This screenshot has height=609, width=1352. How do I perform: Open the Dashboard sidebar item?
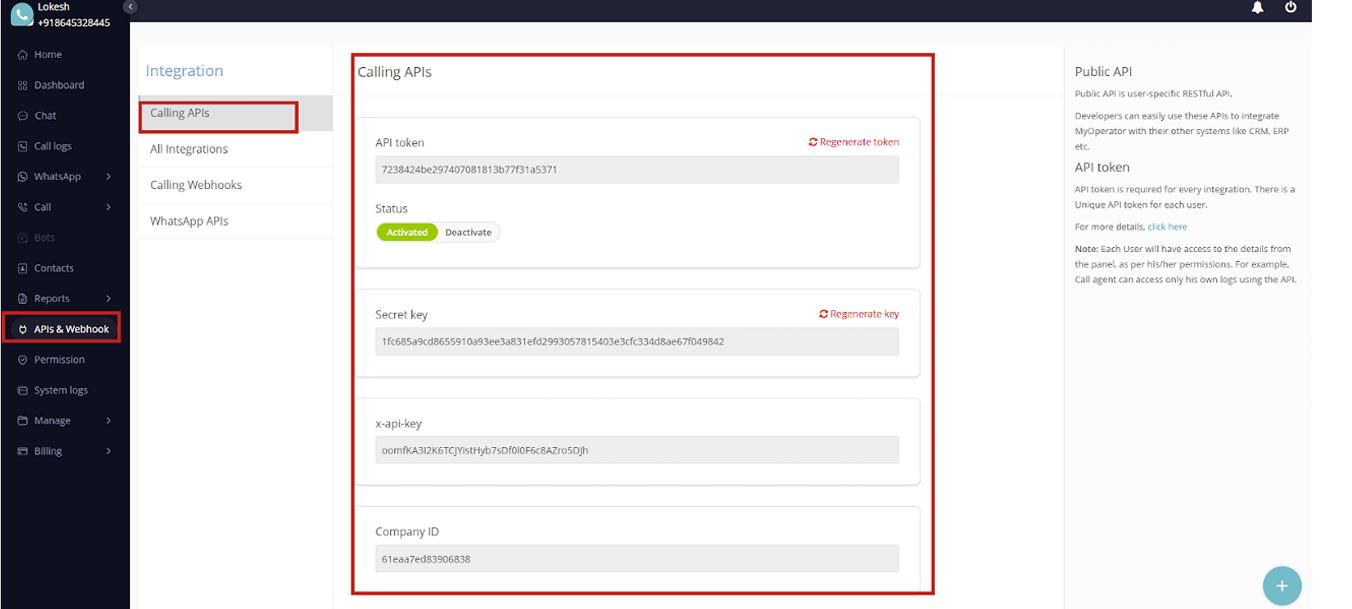coord(58,85)
